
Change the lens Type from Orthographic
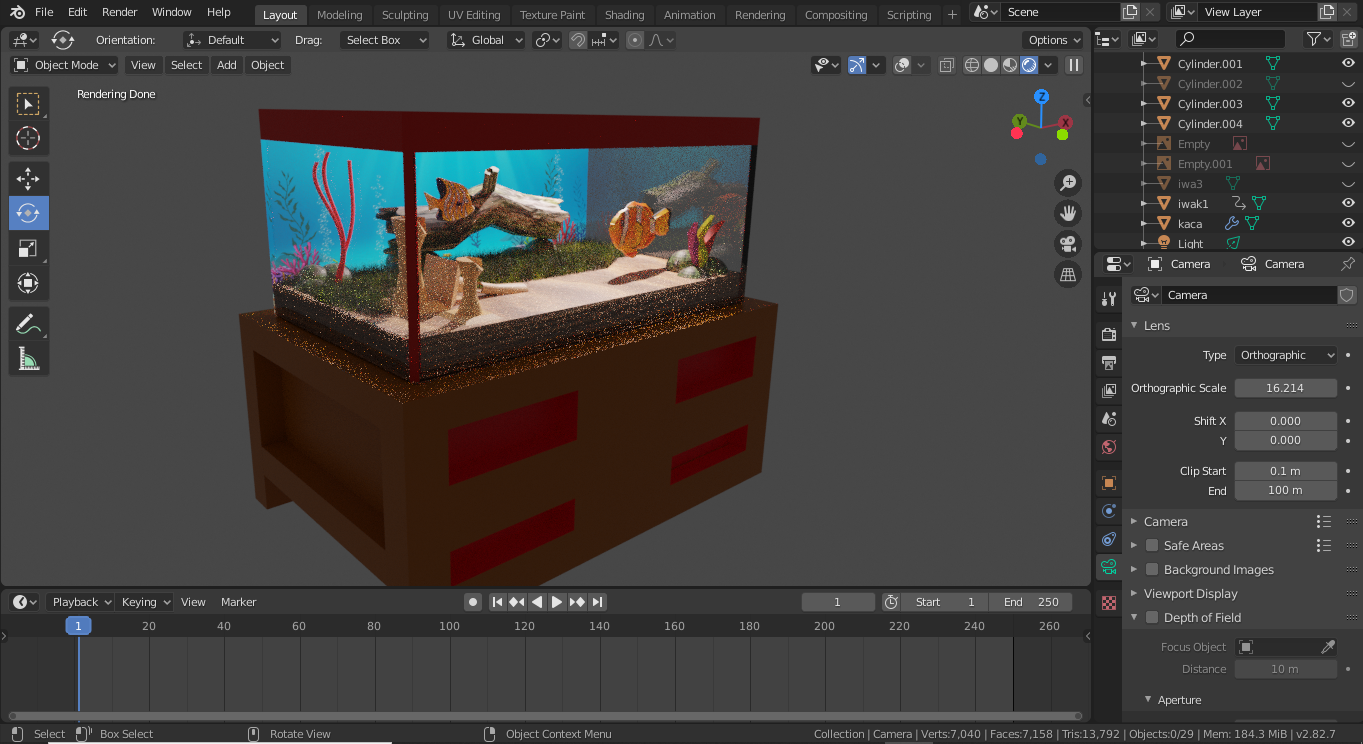click(x=1285, y=354)
